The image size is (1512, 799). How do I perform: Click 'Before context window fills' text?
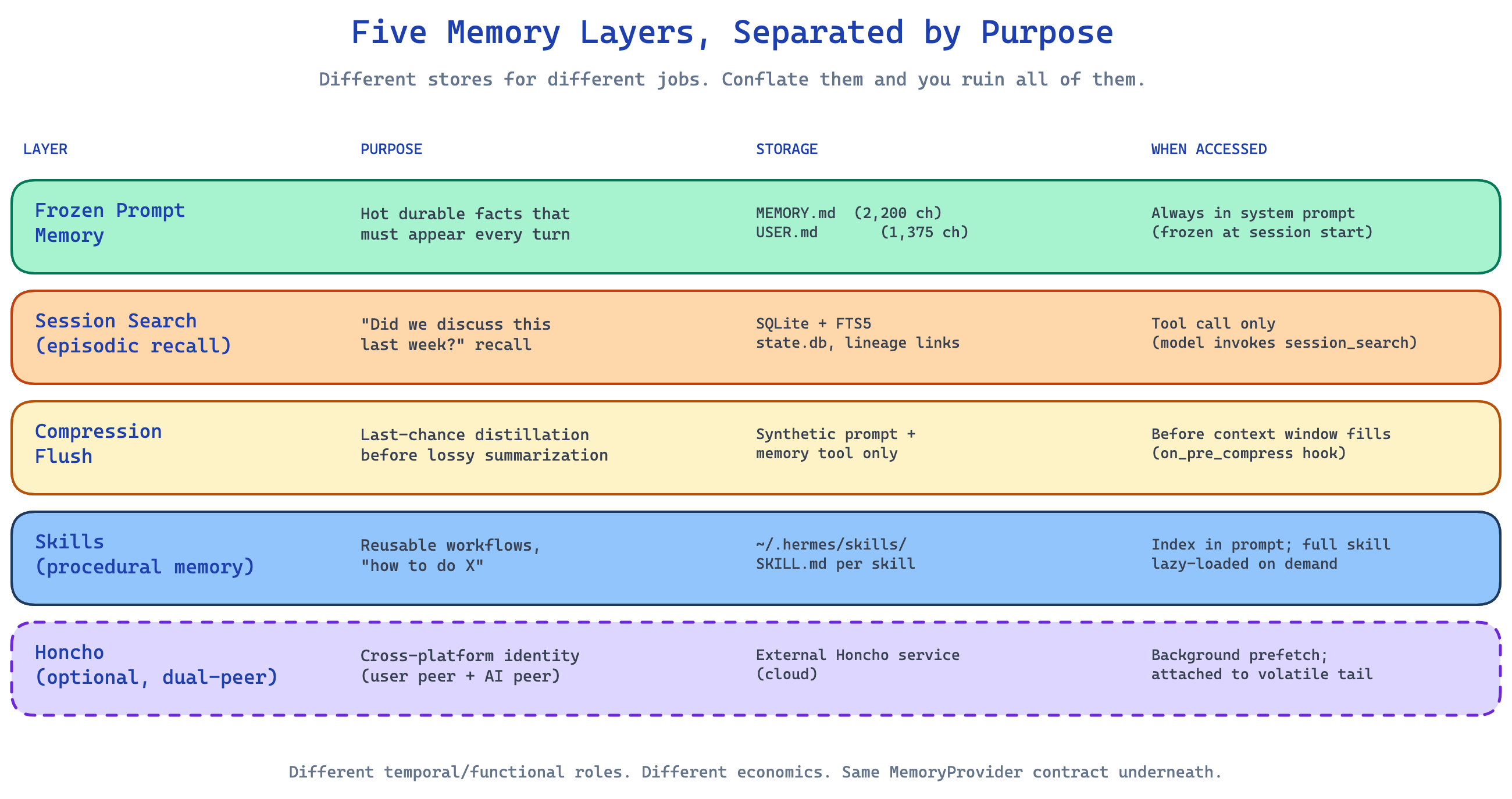pyautogui.click(x=1271, y=434)
